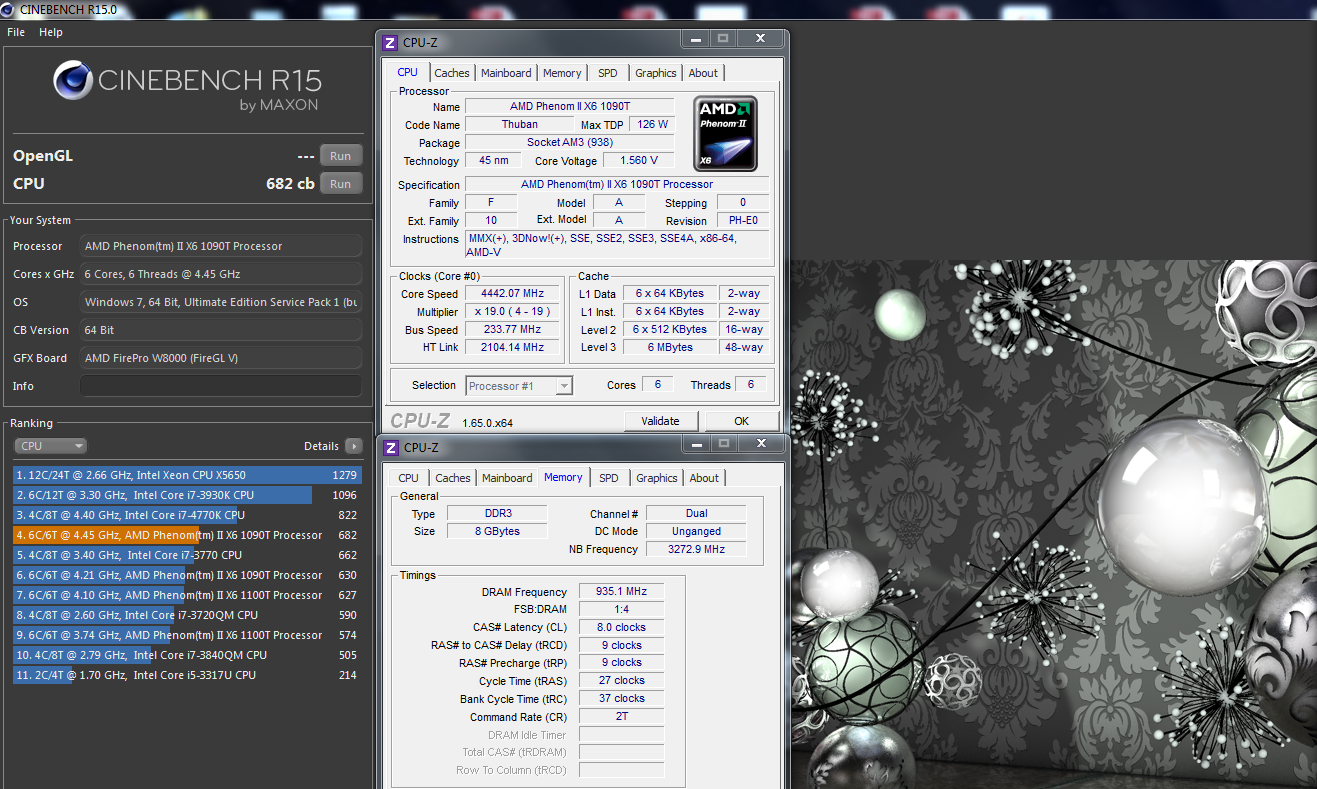
Task: Select ranking row 4.21 GHz Phenom II X6 1090T
Action: point(187,575)
